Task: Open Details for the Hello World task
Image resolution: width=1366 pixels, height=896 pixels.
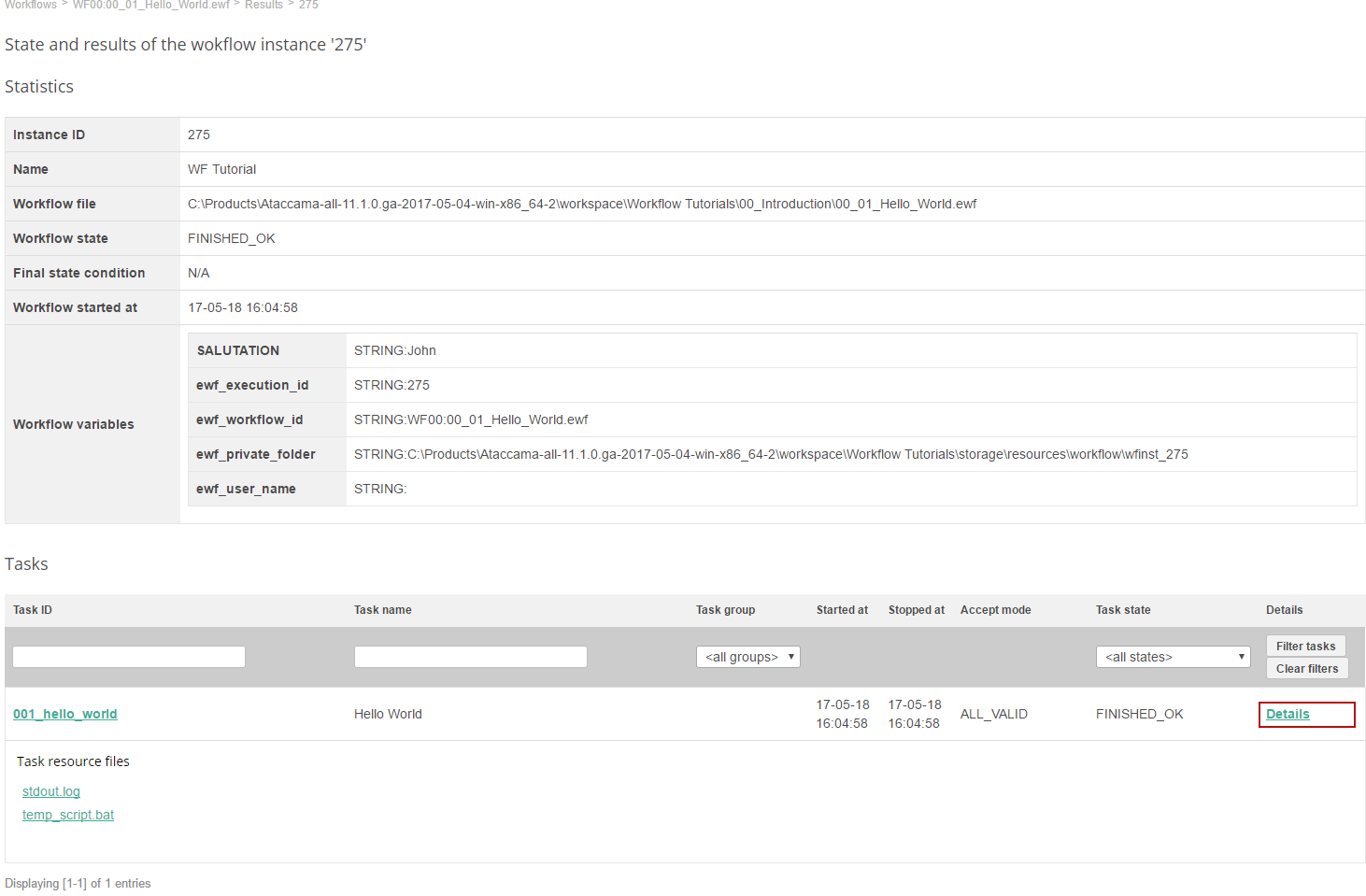Action: 1288,714
